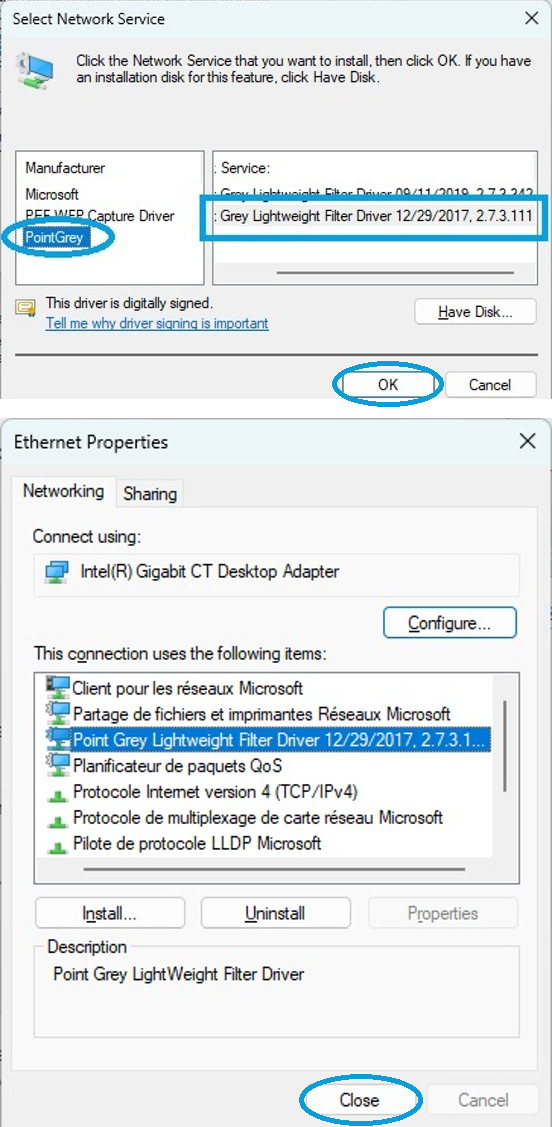Click the Client pour les réseaux Microsoft icon

(57, 687)
